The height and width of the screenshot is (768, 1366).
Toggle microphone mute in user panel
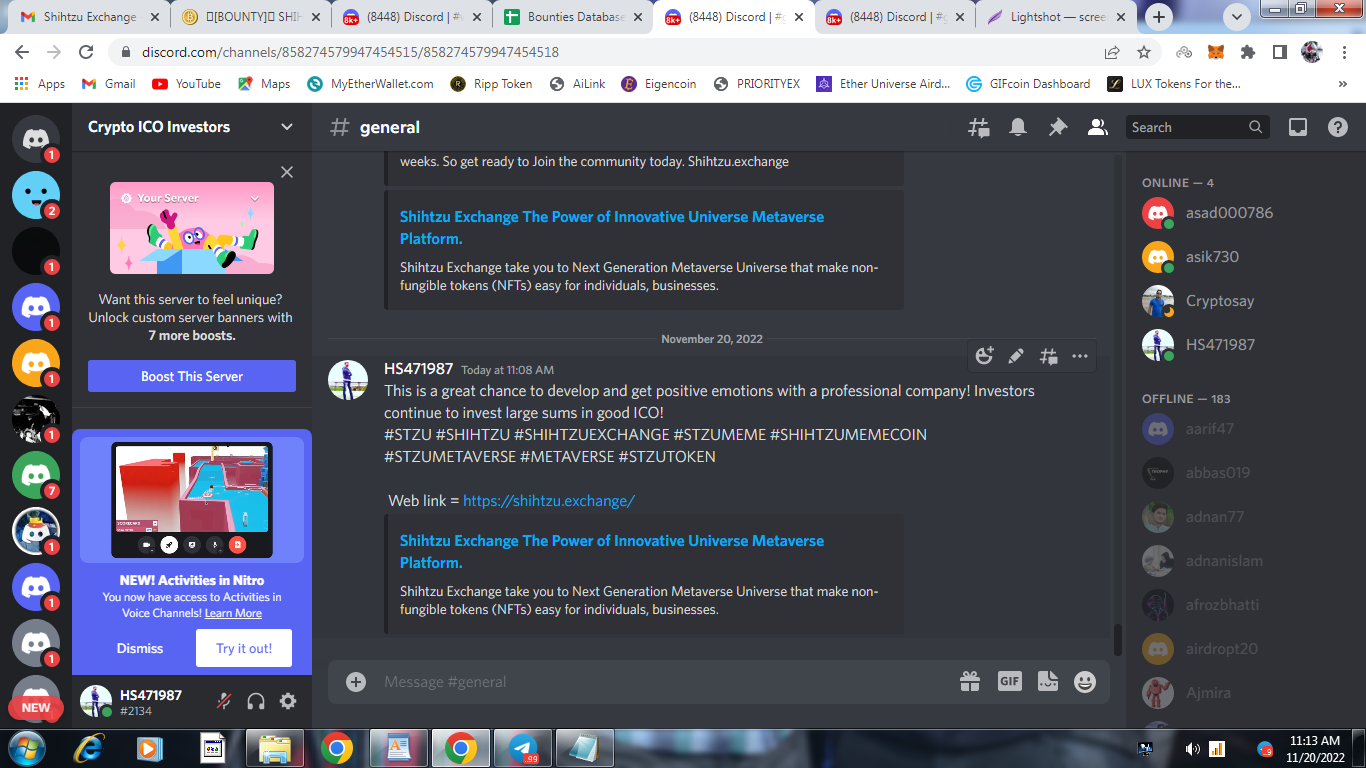(x=224, y=701)
